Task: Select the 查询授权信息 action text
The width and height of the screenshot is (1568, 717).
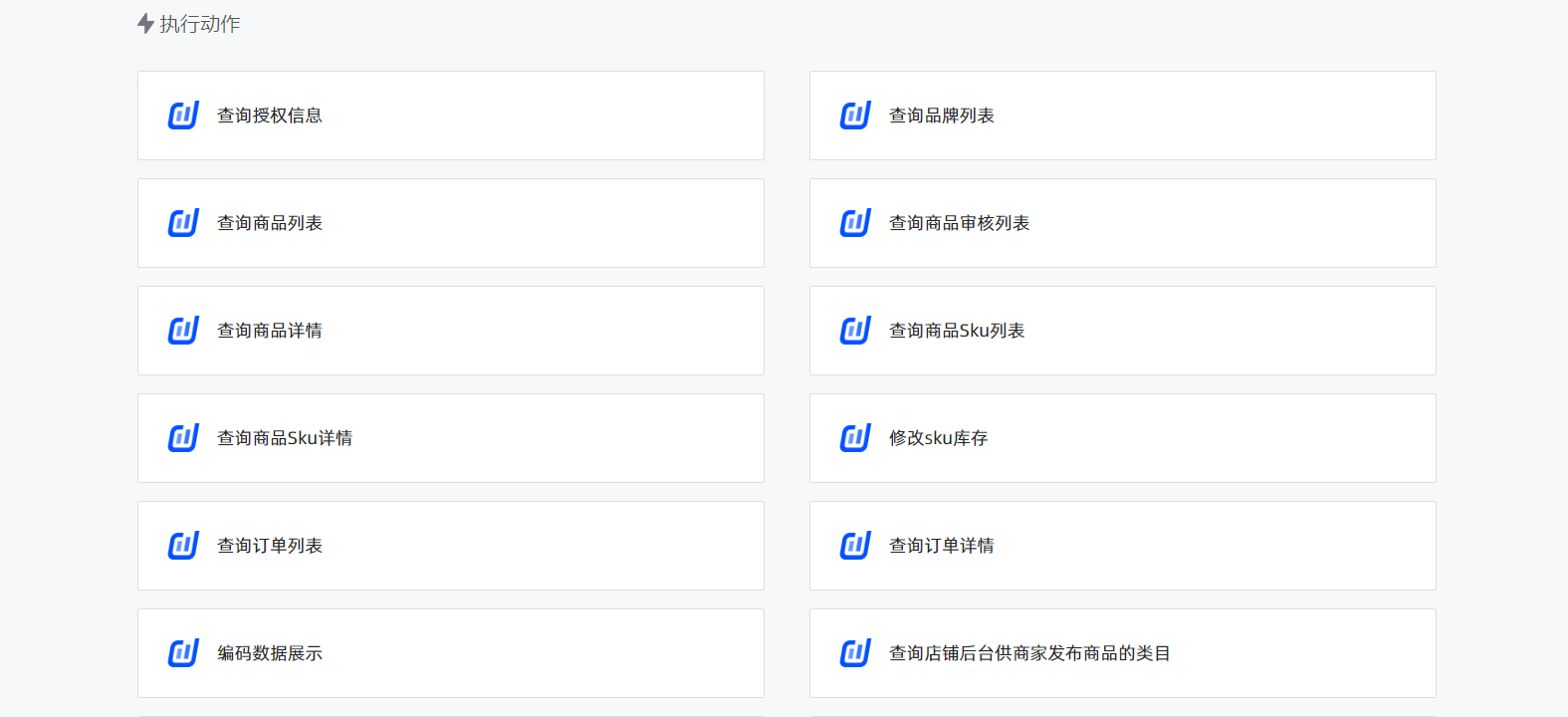Action: [270, 116]
